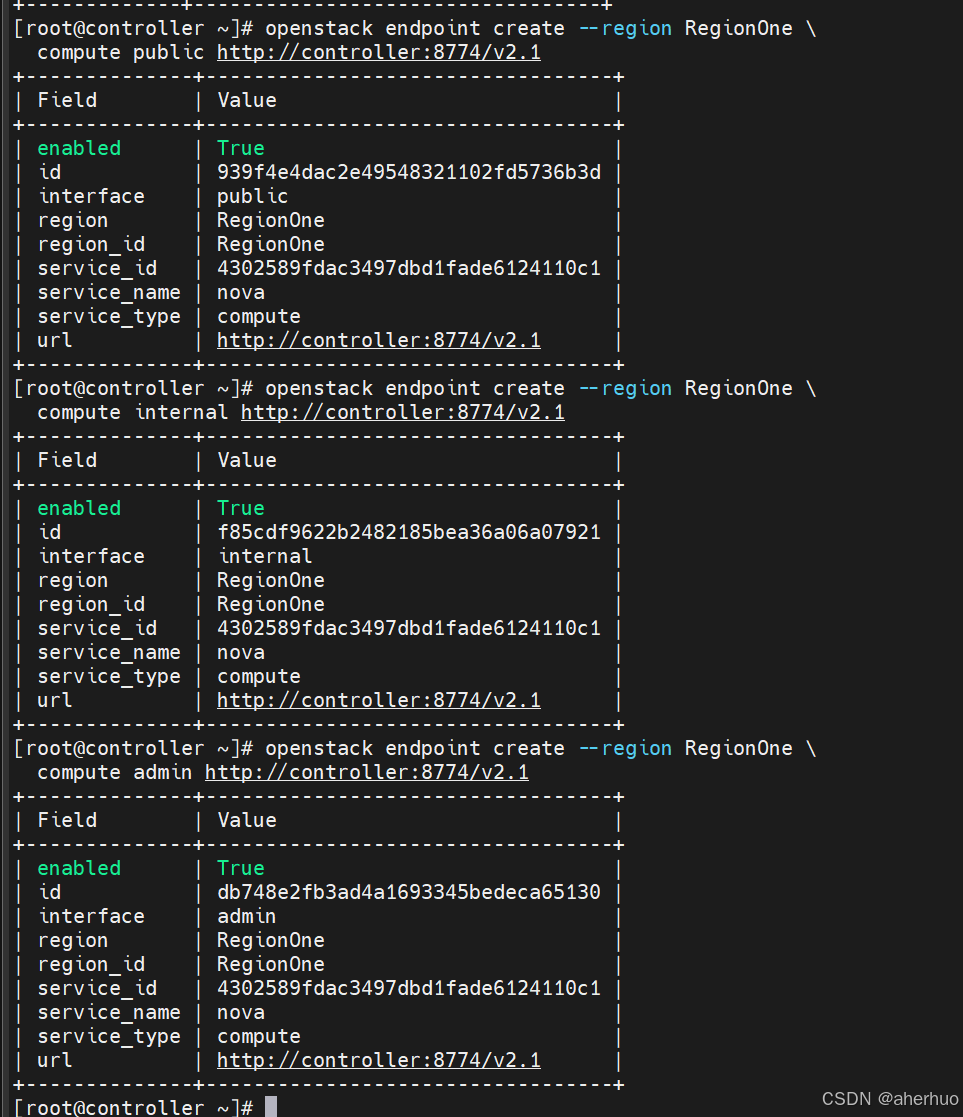
Task: Click 'nova' in the internal endpoint table
Action: tap(241, 653)
